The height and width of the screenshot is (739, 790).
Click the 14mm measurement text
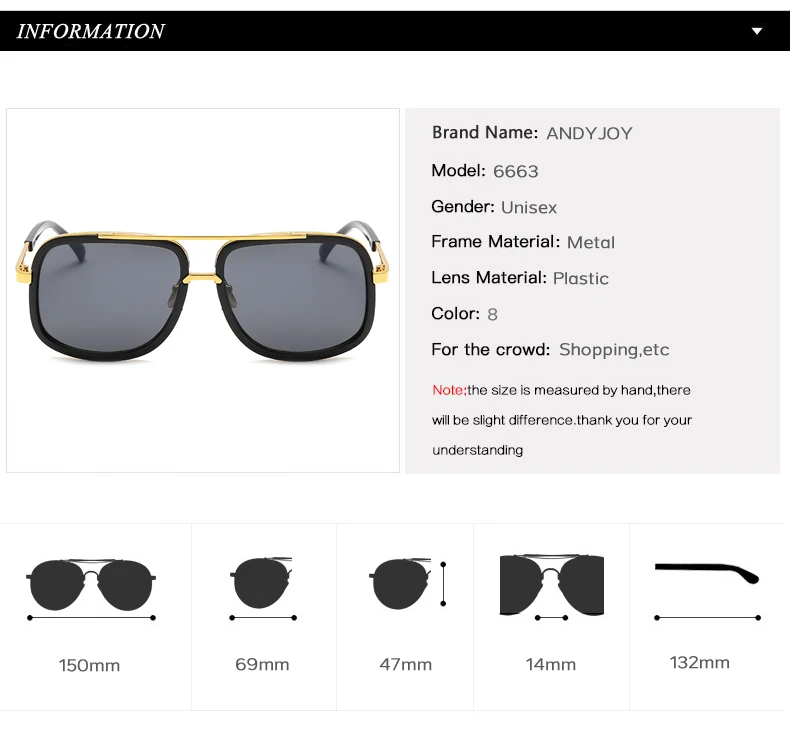[551, 664]
